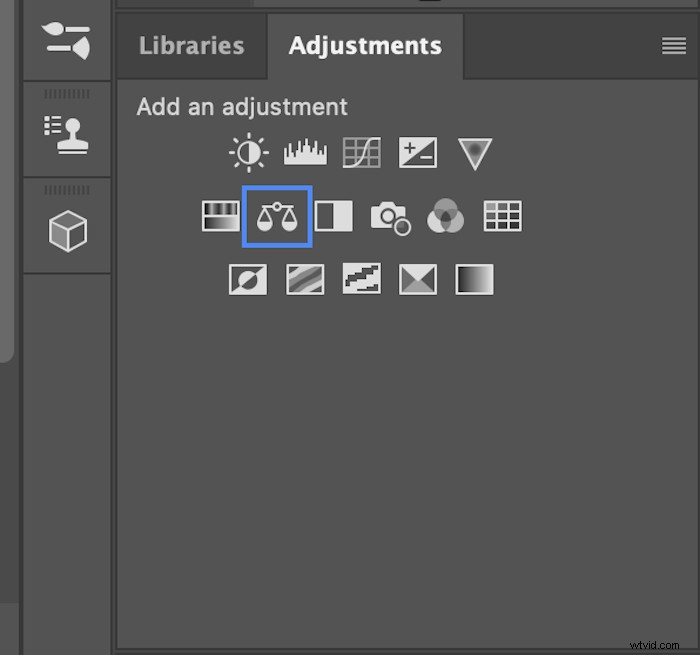Screen dimensions: 700x655
Task: Add an Exposure adjustment
Action: (418, 153)
